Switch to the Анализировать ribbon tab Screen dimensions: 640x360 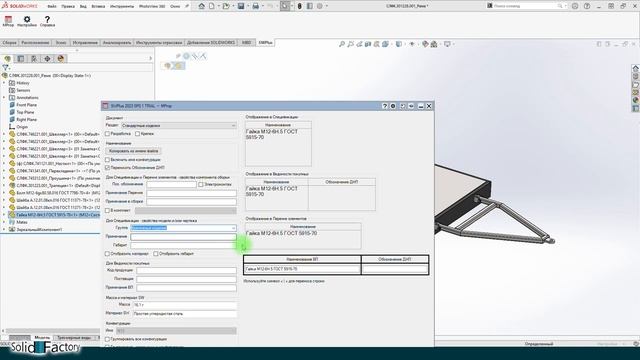pos(117,43)
